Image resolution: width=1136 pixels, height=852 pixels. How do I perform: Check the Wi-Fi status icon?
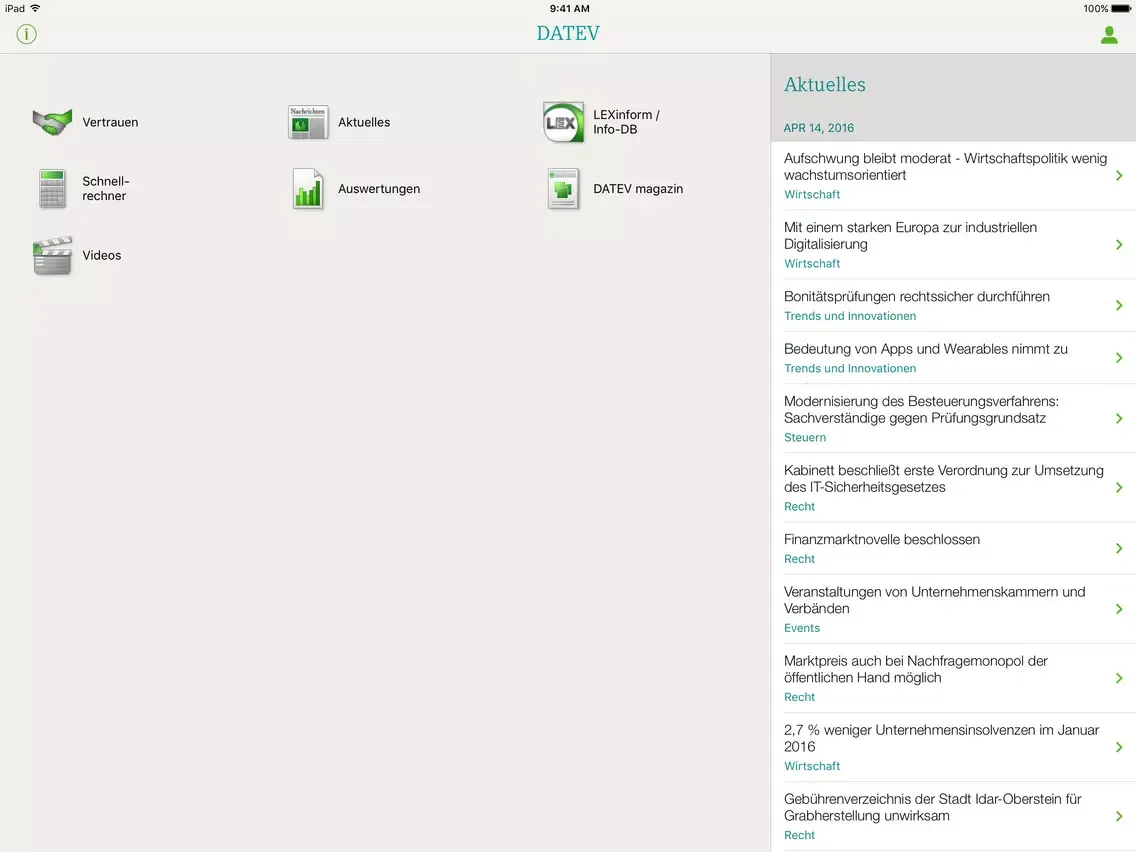tap(35, 8)
